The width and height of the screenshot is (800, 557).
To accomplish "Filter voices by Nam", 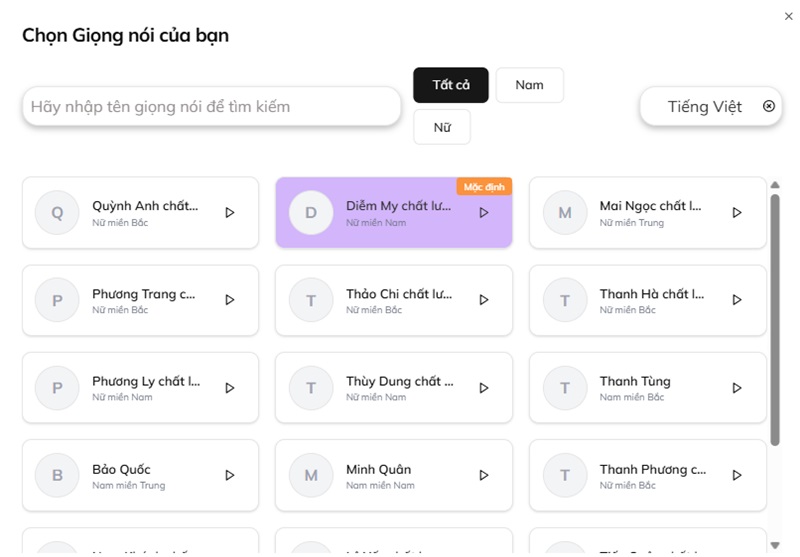I will tap(530, 85).
